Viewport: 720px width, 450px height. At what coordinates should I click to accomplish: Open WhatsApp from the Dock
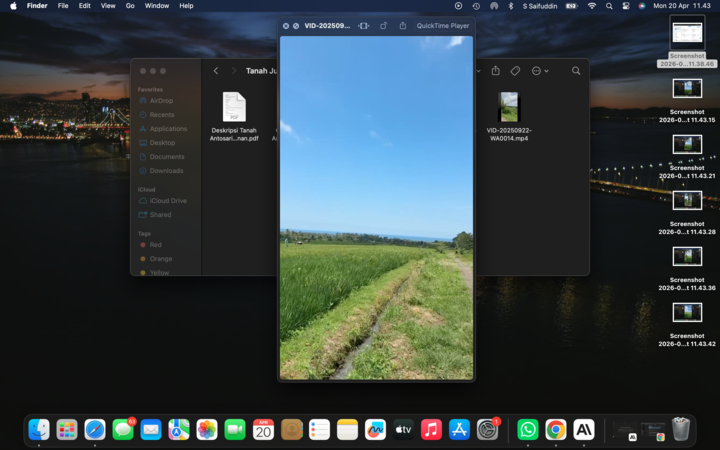[x=527, y=429]
